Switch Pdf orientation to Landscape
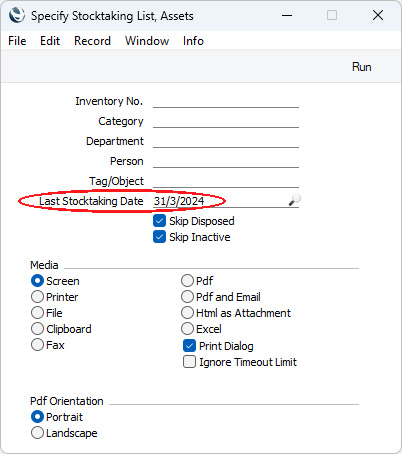Screen dimensions: 402x454 click(37, 433)
